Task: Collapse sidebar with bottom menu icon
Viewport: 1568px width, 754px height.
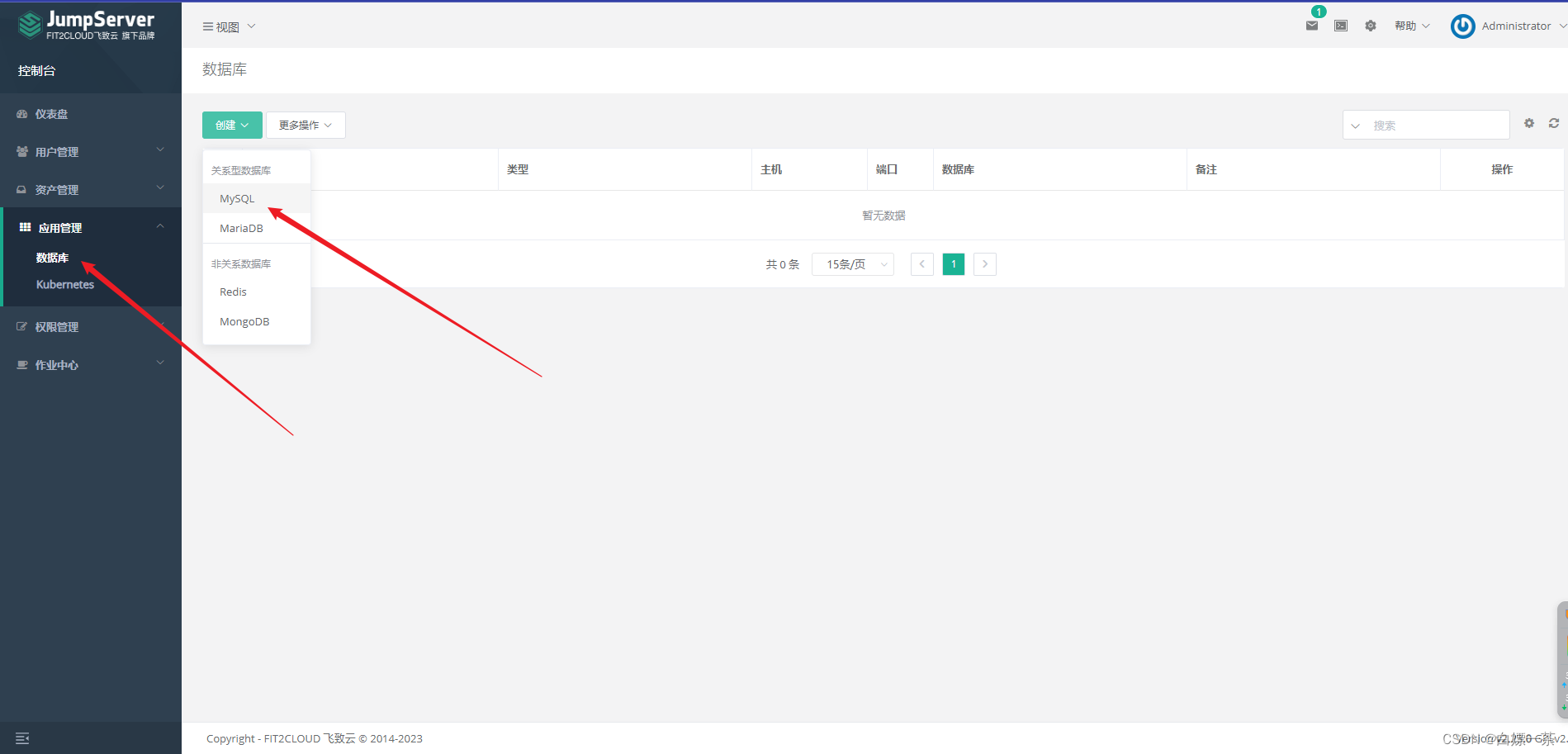Action: (22, 738)
